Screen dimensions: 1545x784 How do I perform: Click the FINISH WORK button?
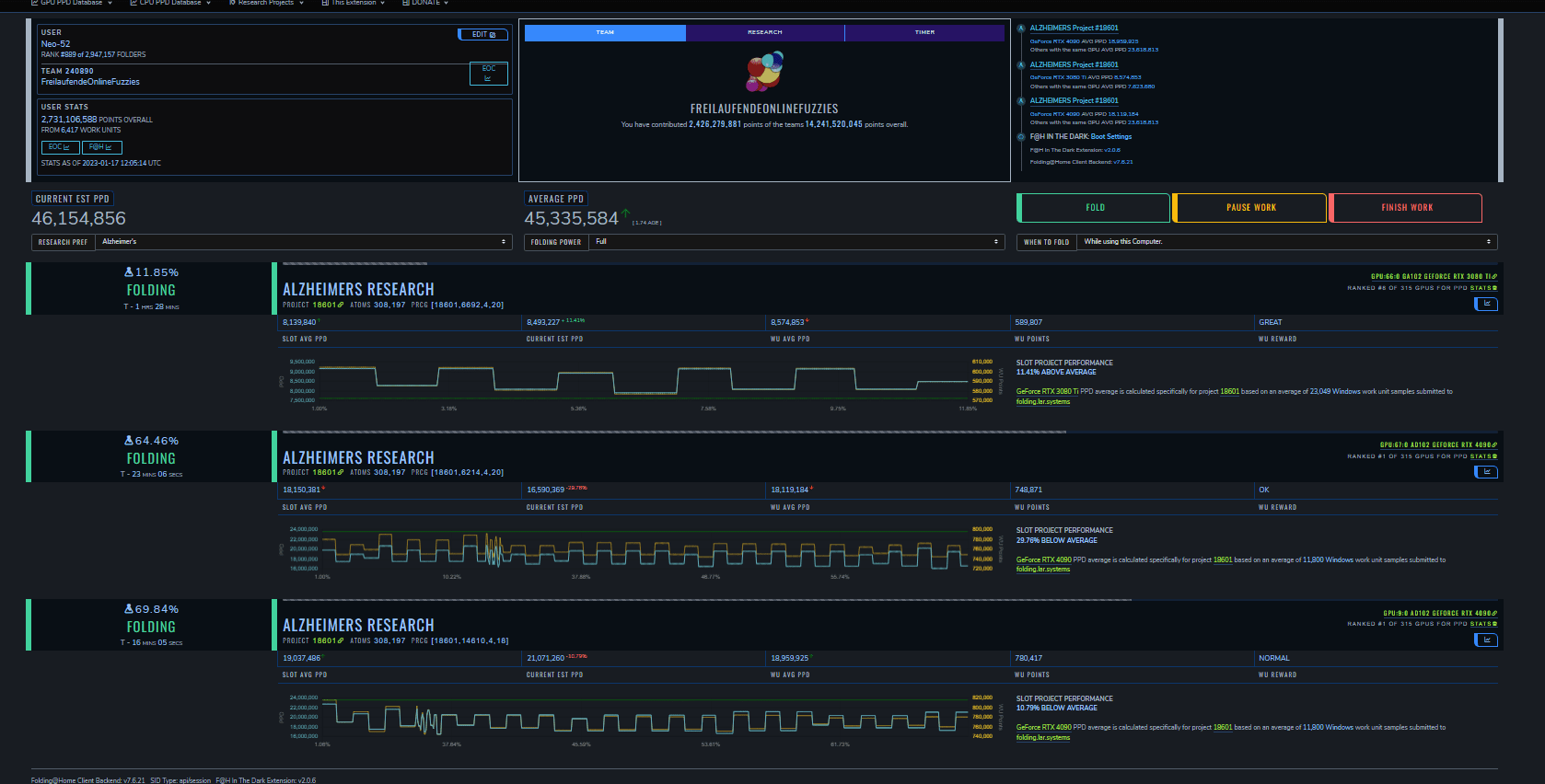pyautogui.click(x=1406, y=208)
